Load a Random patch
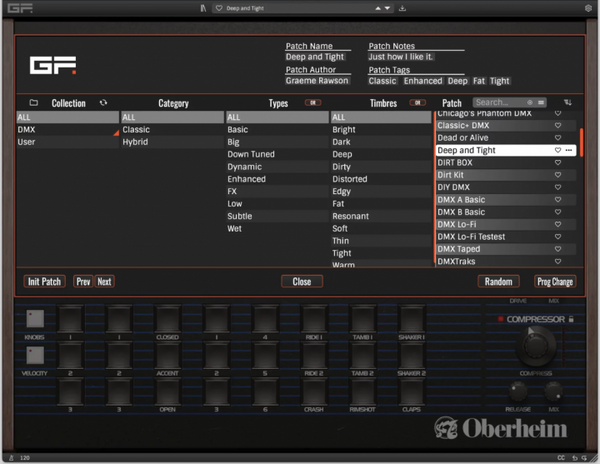 point(499,282)
